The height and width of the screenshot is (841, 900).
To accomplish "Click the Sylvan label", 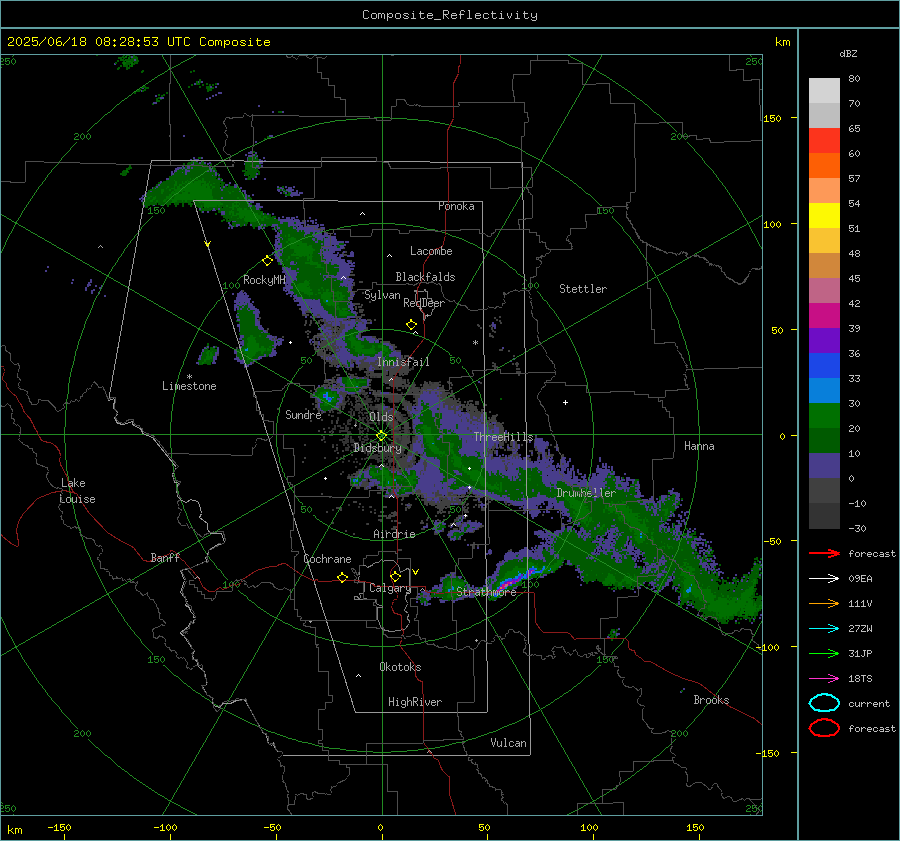I will pos(382,295).
